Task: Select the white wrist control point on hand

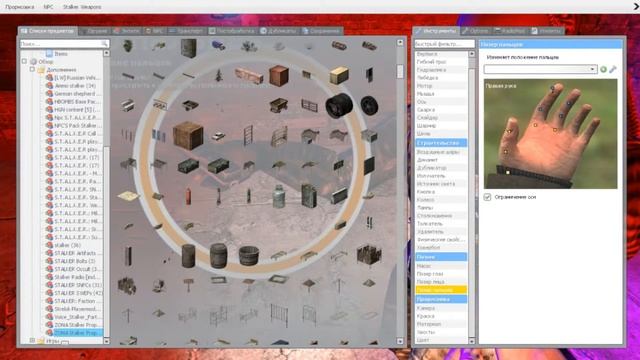Action: coord(508,173)
